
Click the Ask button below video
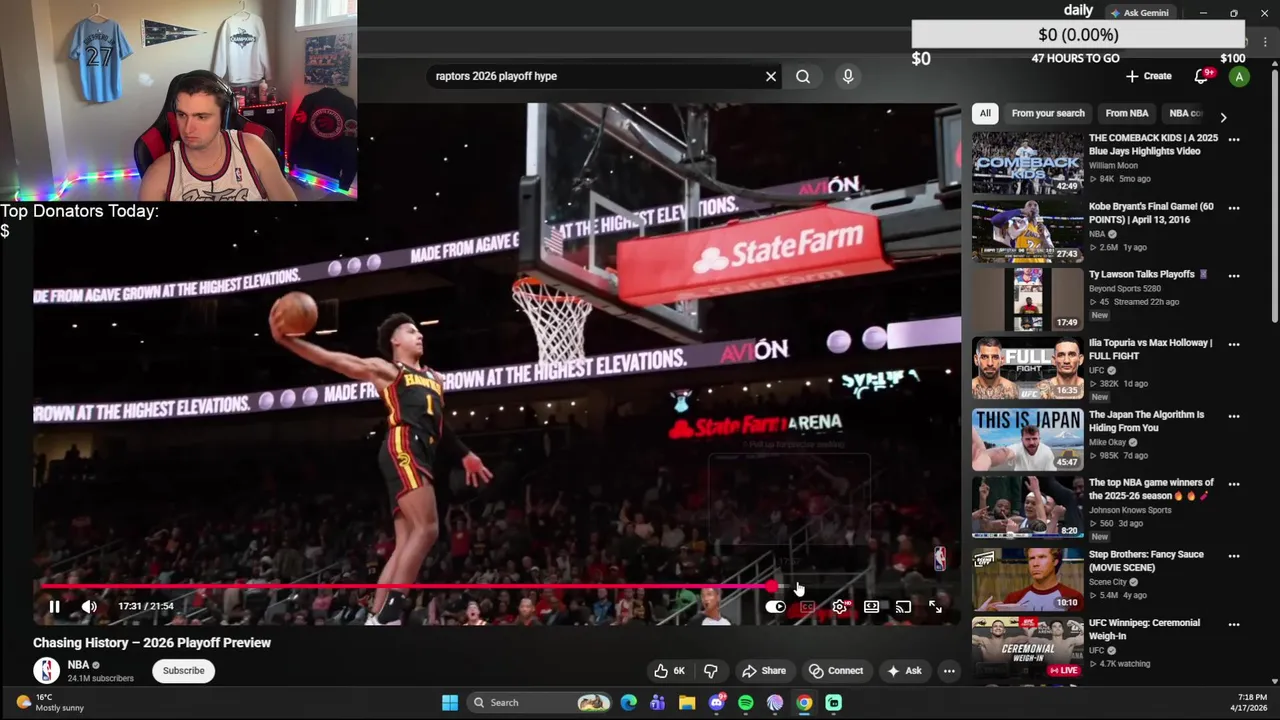(904, 671)
